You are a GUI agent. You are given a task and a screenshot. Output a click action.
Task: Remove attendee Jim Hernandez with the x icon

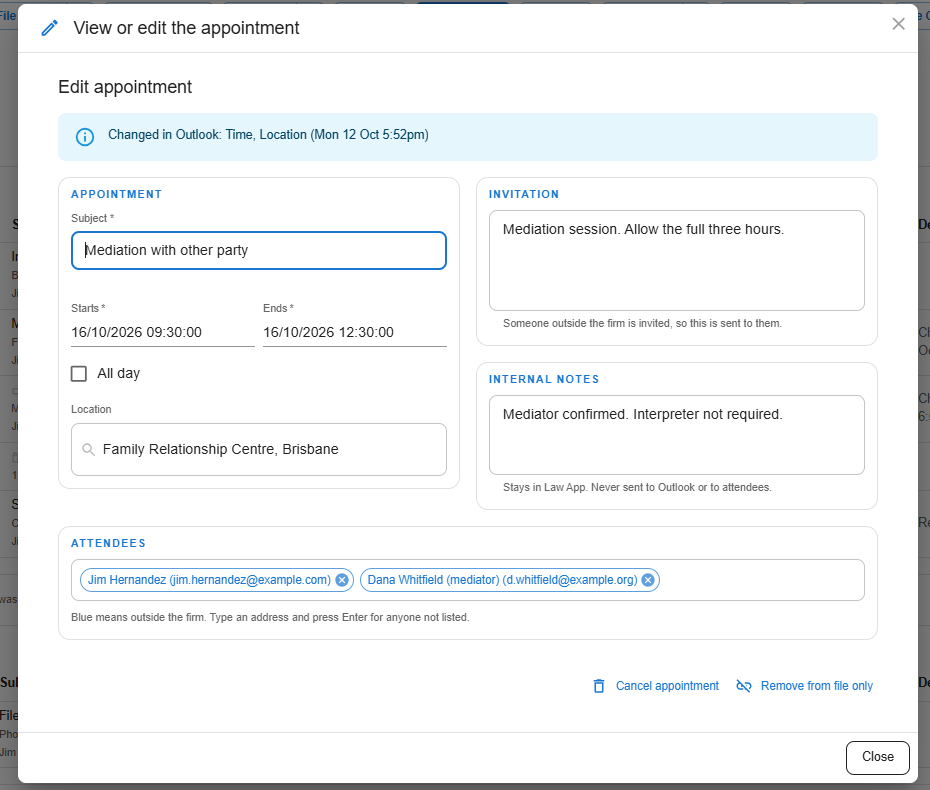tap(342, 580)
